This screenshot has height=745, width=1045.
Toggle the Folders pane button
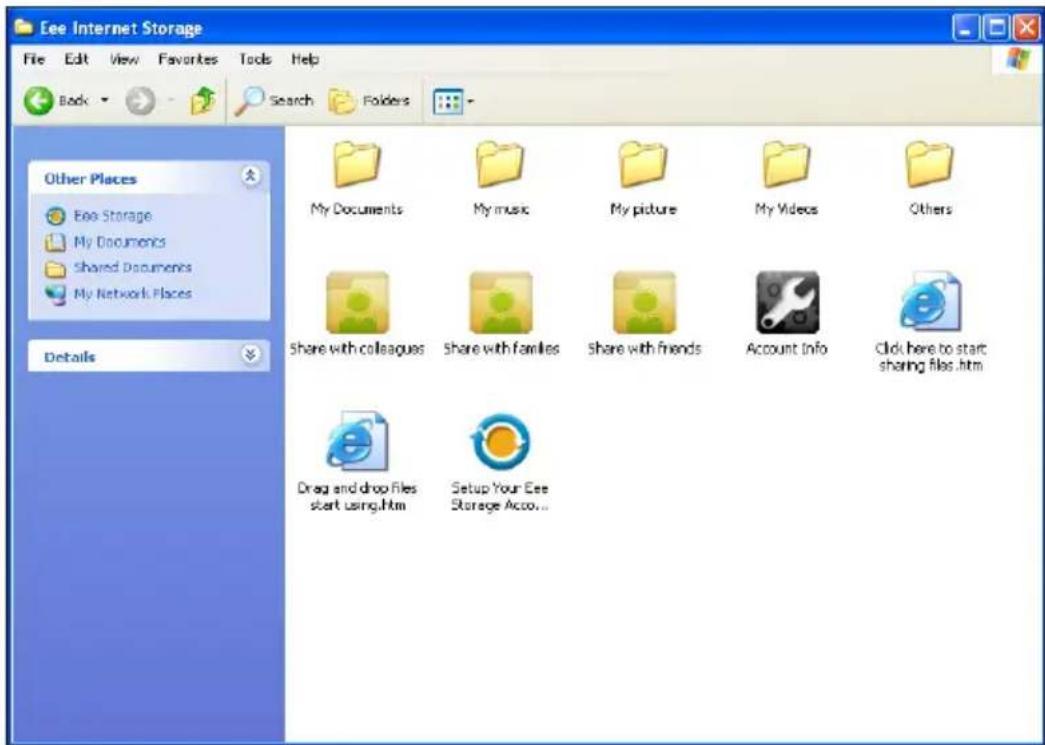coord(369,101)
